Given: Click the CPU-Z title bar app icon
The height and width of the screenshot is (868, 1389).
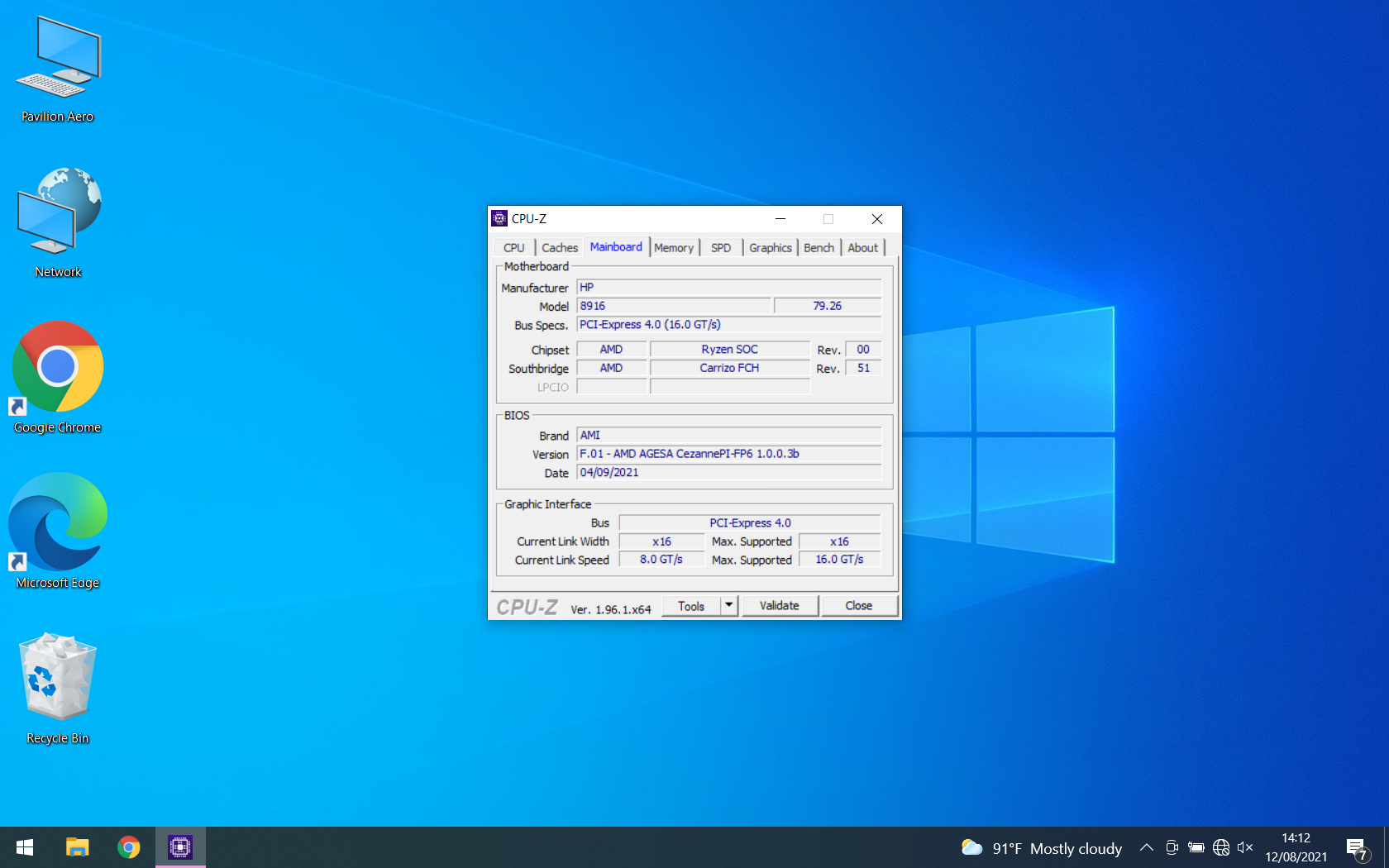Looking at the screenshot, I should (499, 218).
